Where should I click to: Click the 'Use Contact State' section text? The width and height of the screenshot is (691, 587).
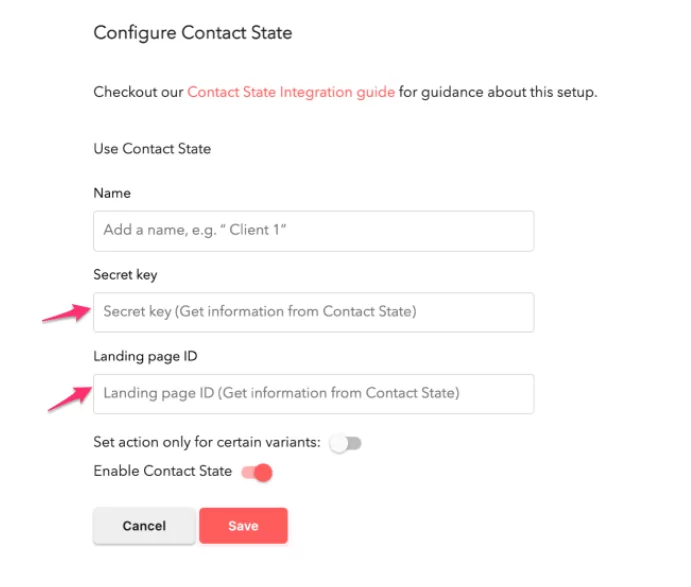click(152, 149)
